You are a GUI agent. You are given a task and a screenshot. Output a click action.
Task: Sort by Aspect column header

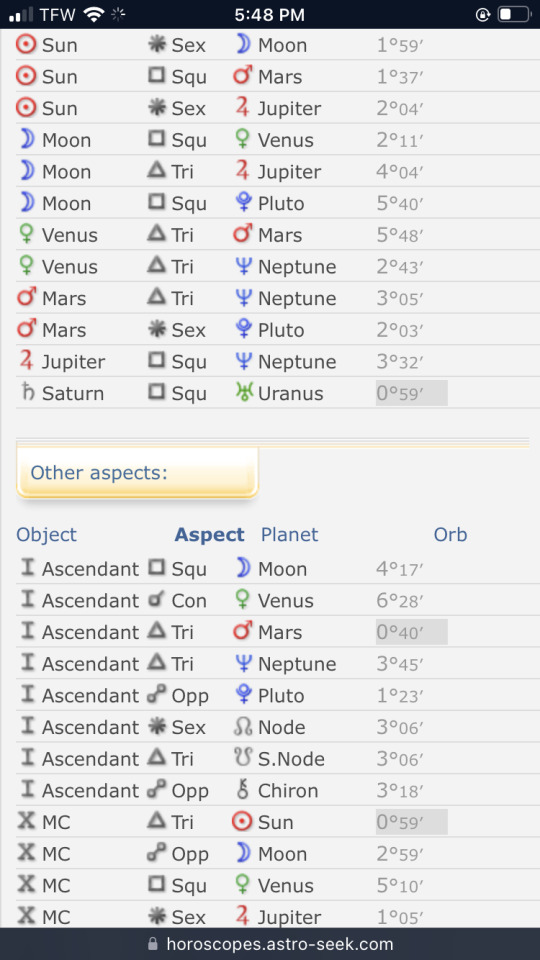tap(209, 534)
